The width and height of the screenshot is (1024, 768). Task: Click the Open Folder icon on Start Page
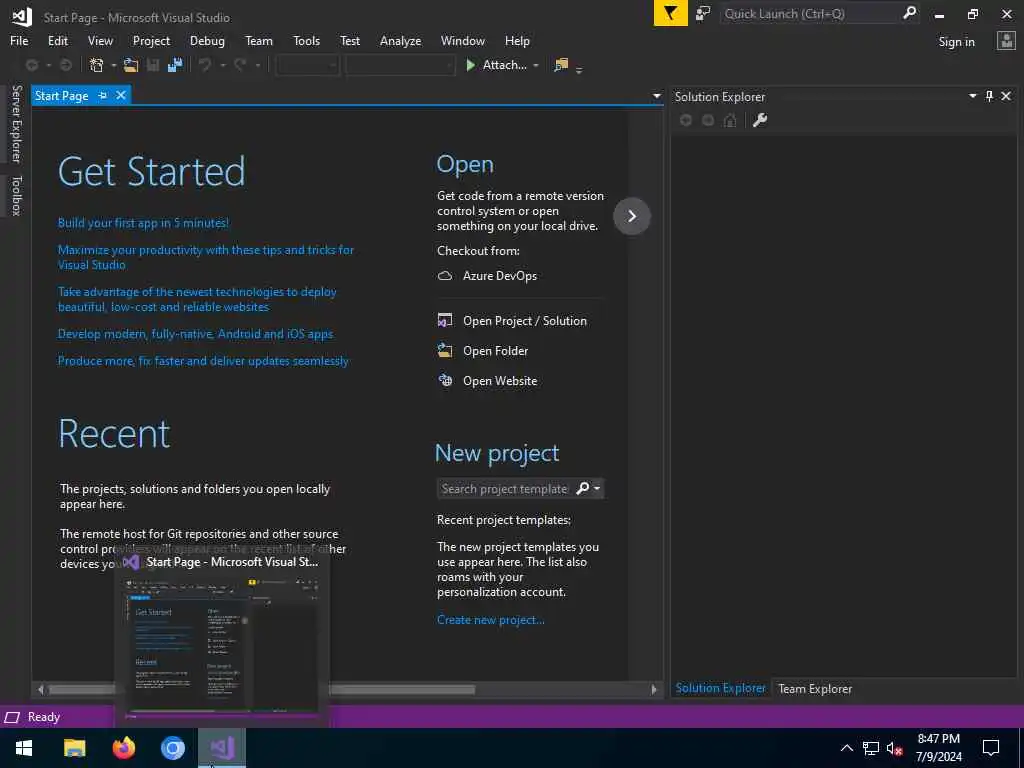[x=445, y=350]
